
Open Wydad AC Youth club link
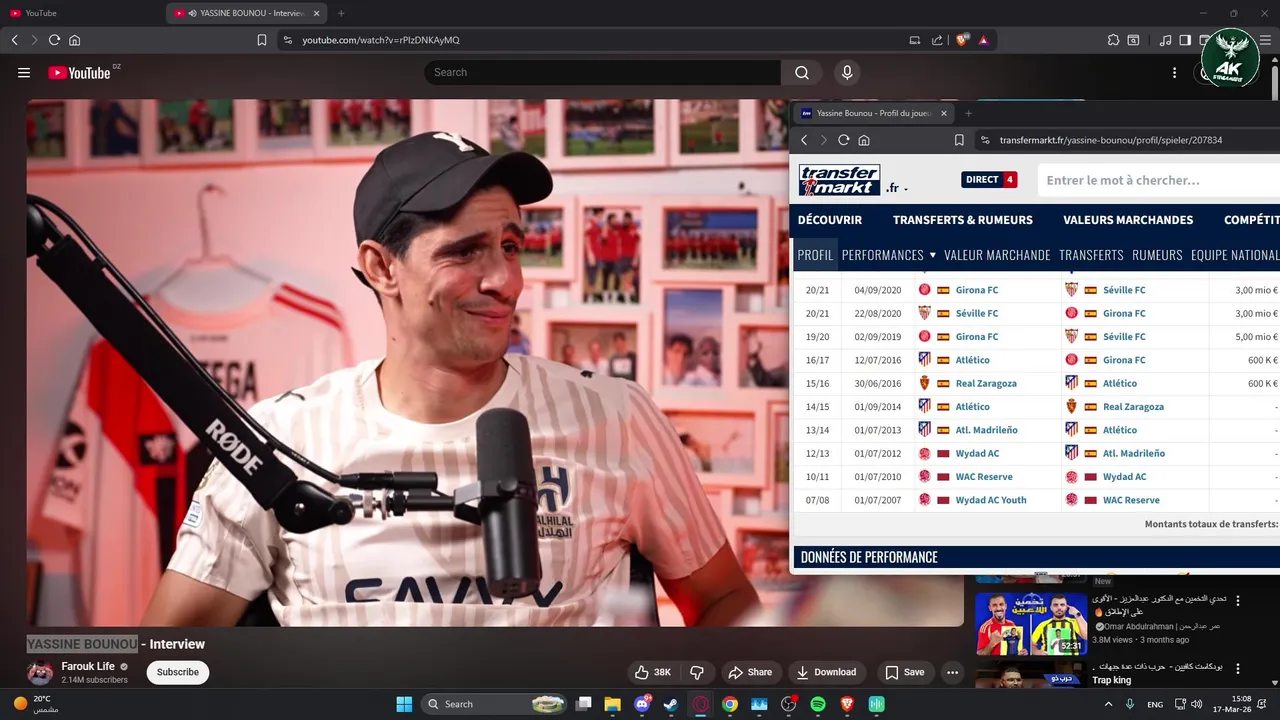(x=991, y=500)
